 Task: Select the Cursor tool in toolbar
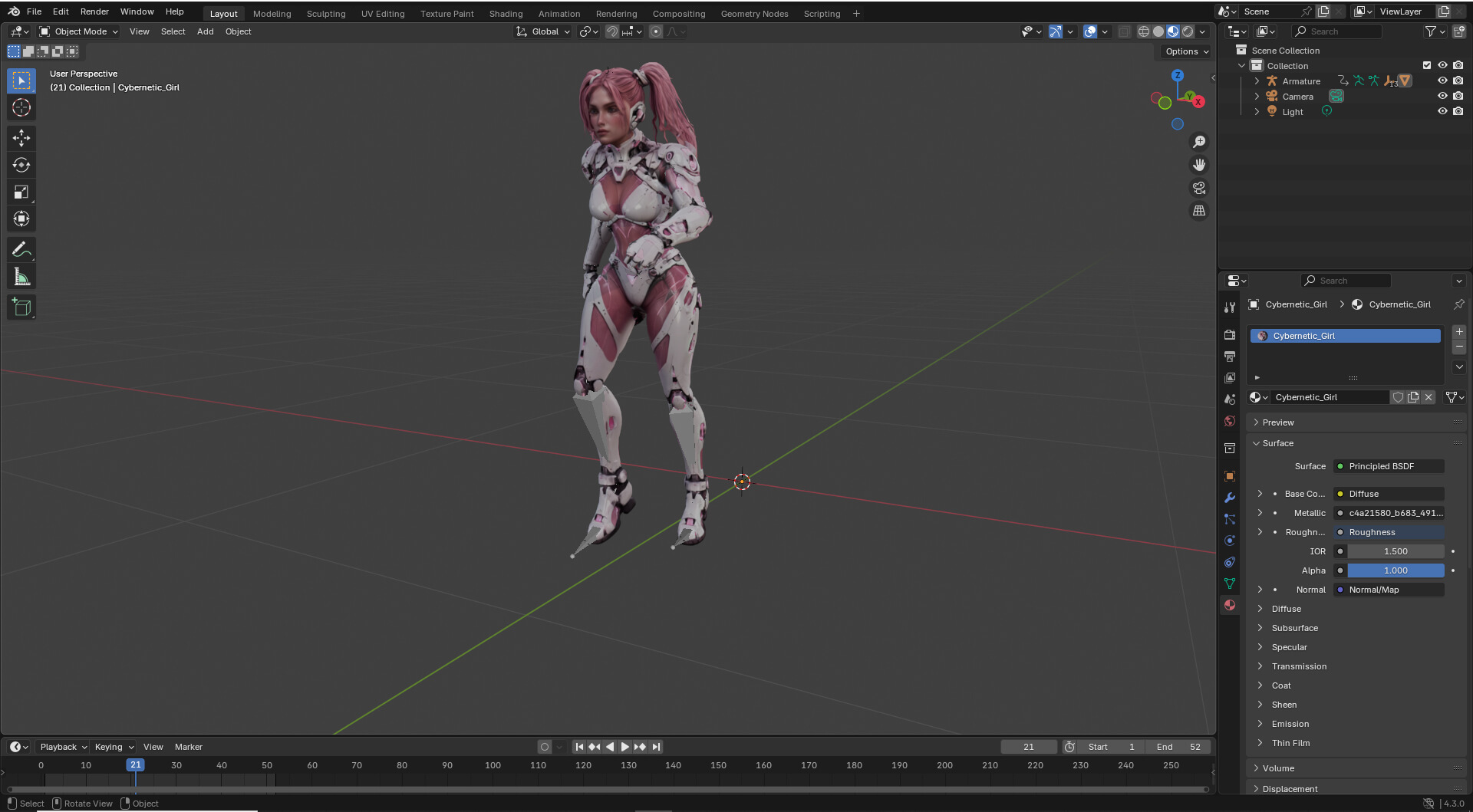(x=21, y=107)
